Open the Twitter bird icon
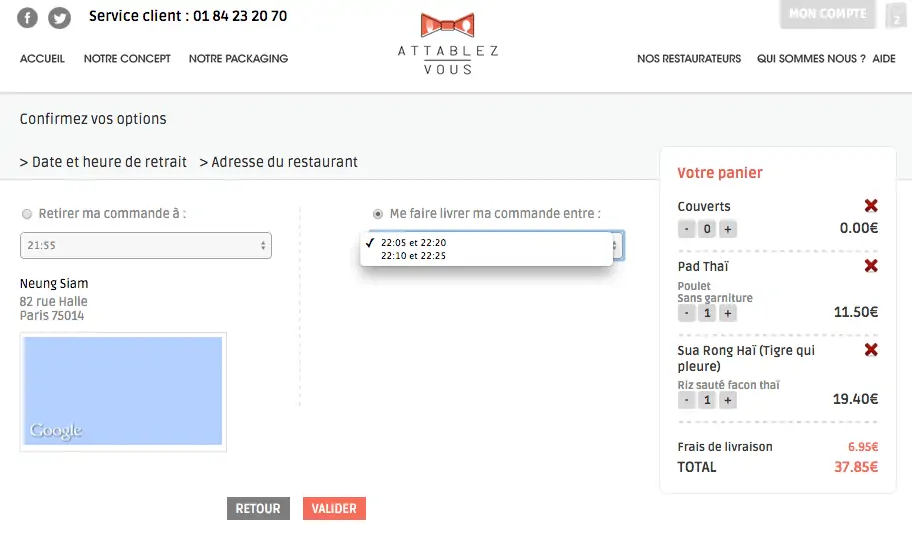This screenshot has height=537, width=912. [59, 17]
